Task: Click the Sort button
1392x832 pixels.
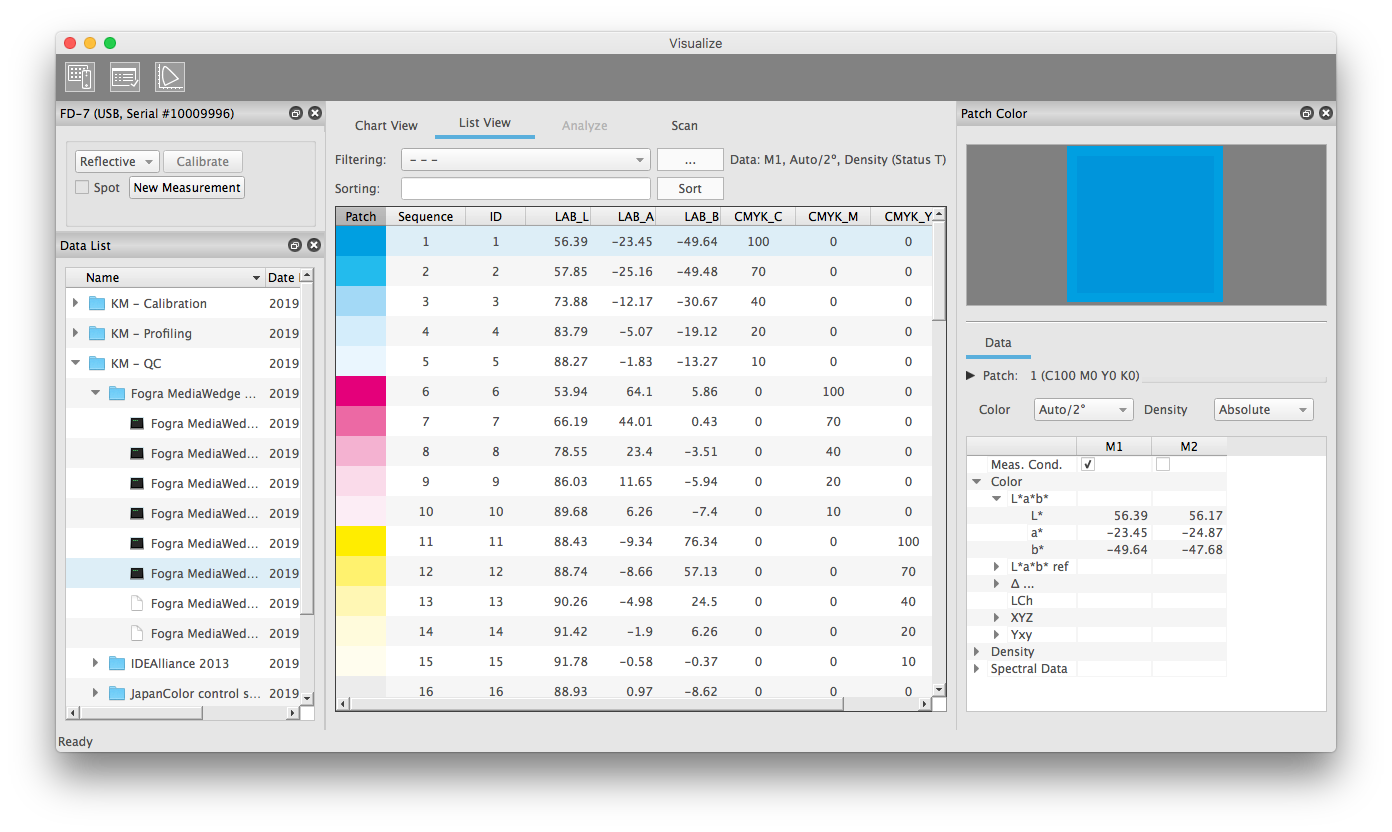Action: point(690,189)
